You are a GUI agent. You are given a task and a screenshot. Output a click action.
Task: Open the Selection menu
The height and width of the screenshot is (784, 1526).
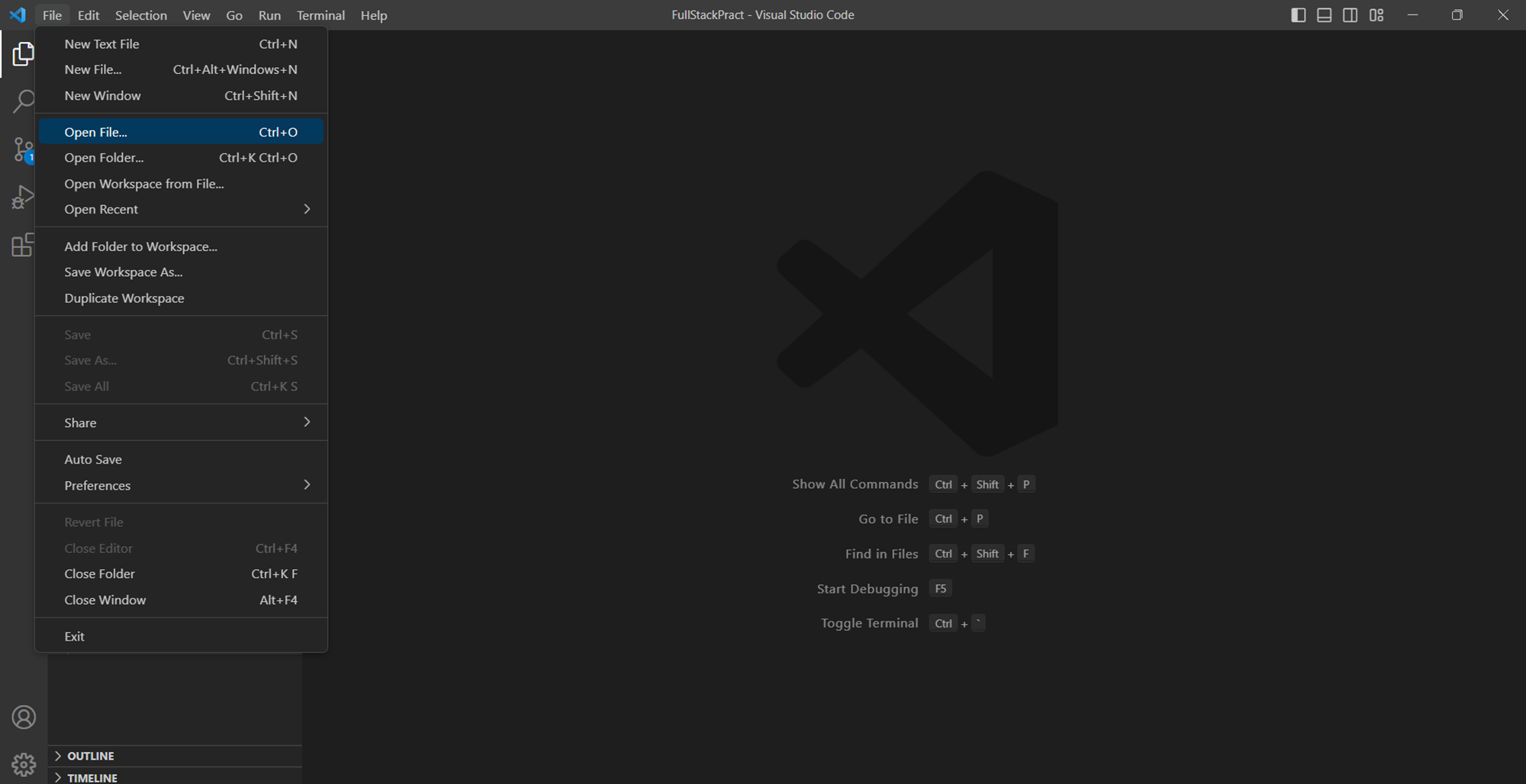coord(141,15)
